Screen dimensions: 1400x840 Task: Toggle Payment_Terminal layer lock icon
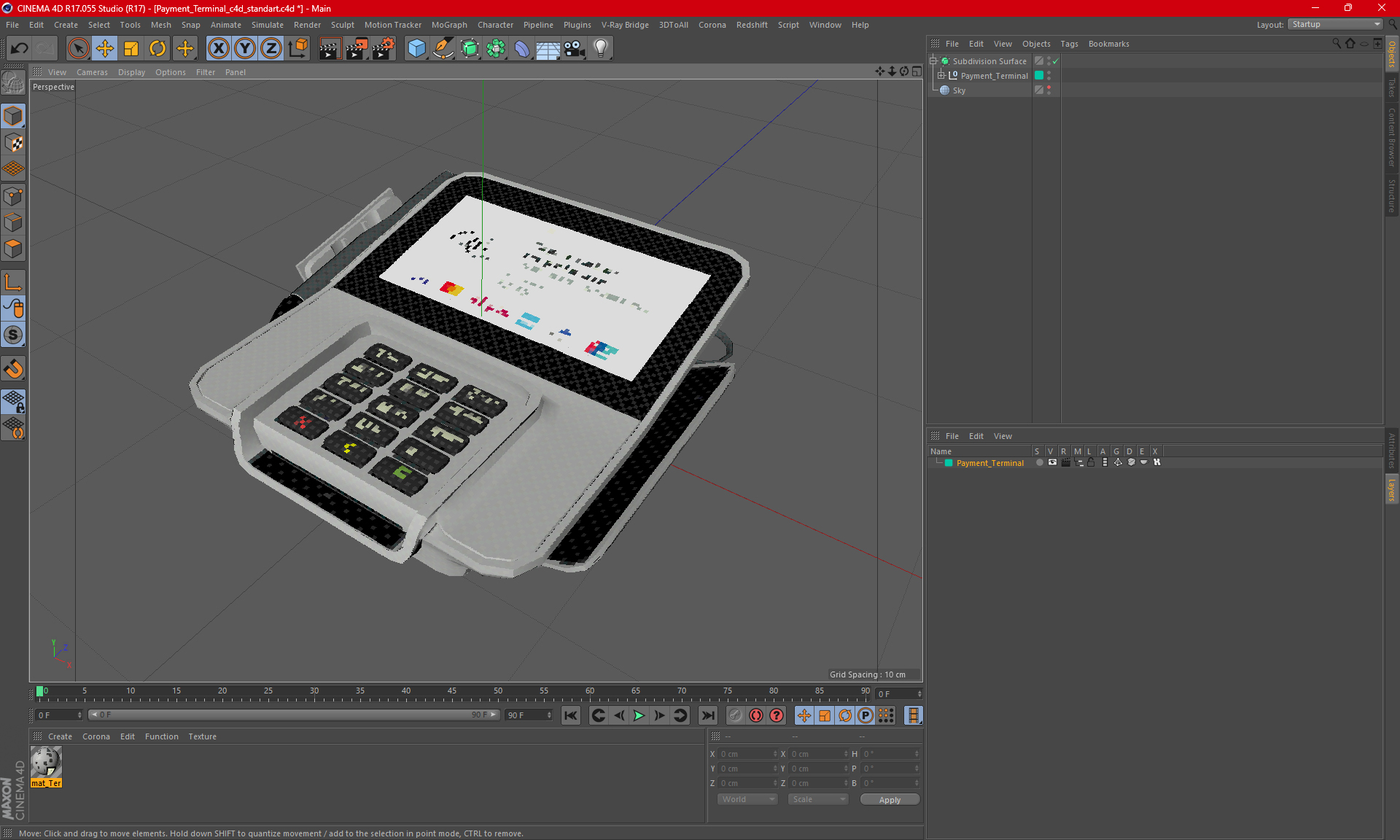(x=1091, y=462)
